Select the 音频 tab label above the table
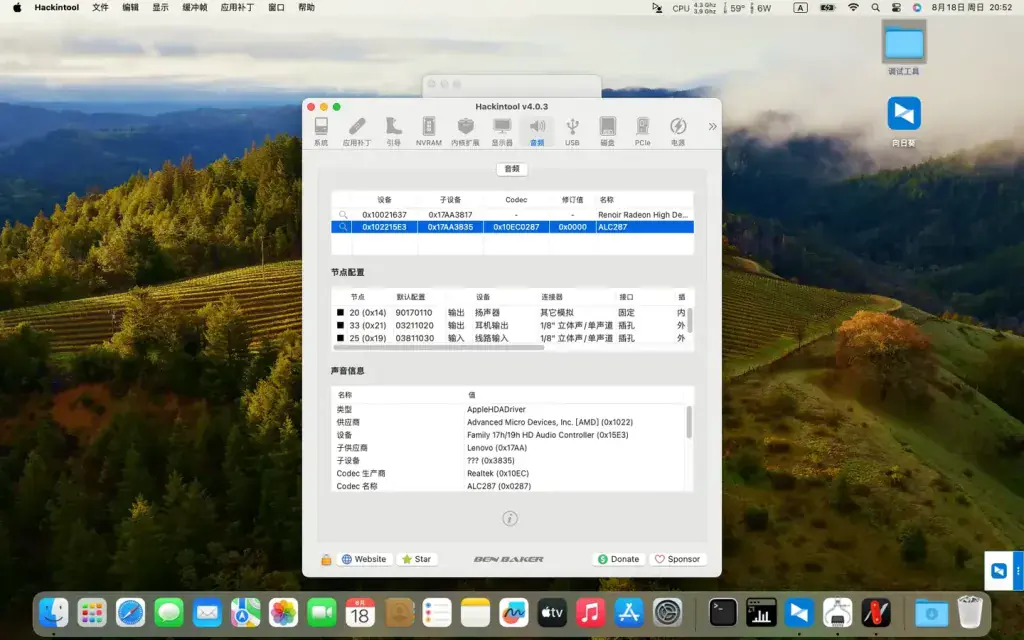 coord(512,169)
